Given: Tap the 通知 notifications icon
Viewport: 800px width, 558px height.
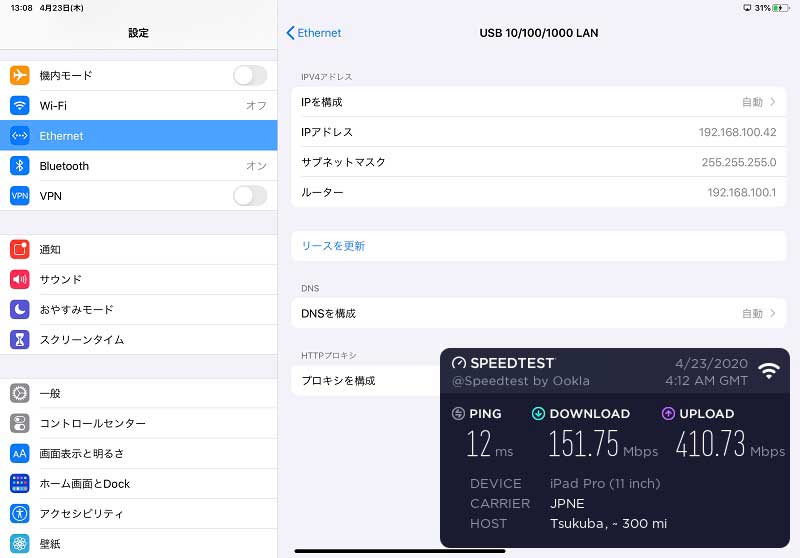Looking at the screenshot, I should pos(19,249).
